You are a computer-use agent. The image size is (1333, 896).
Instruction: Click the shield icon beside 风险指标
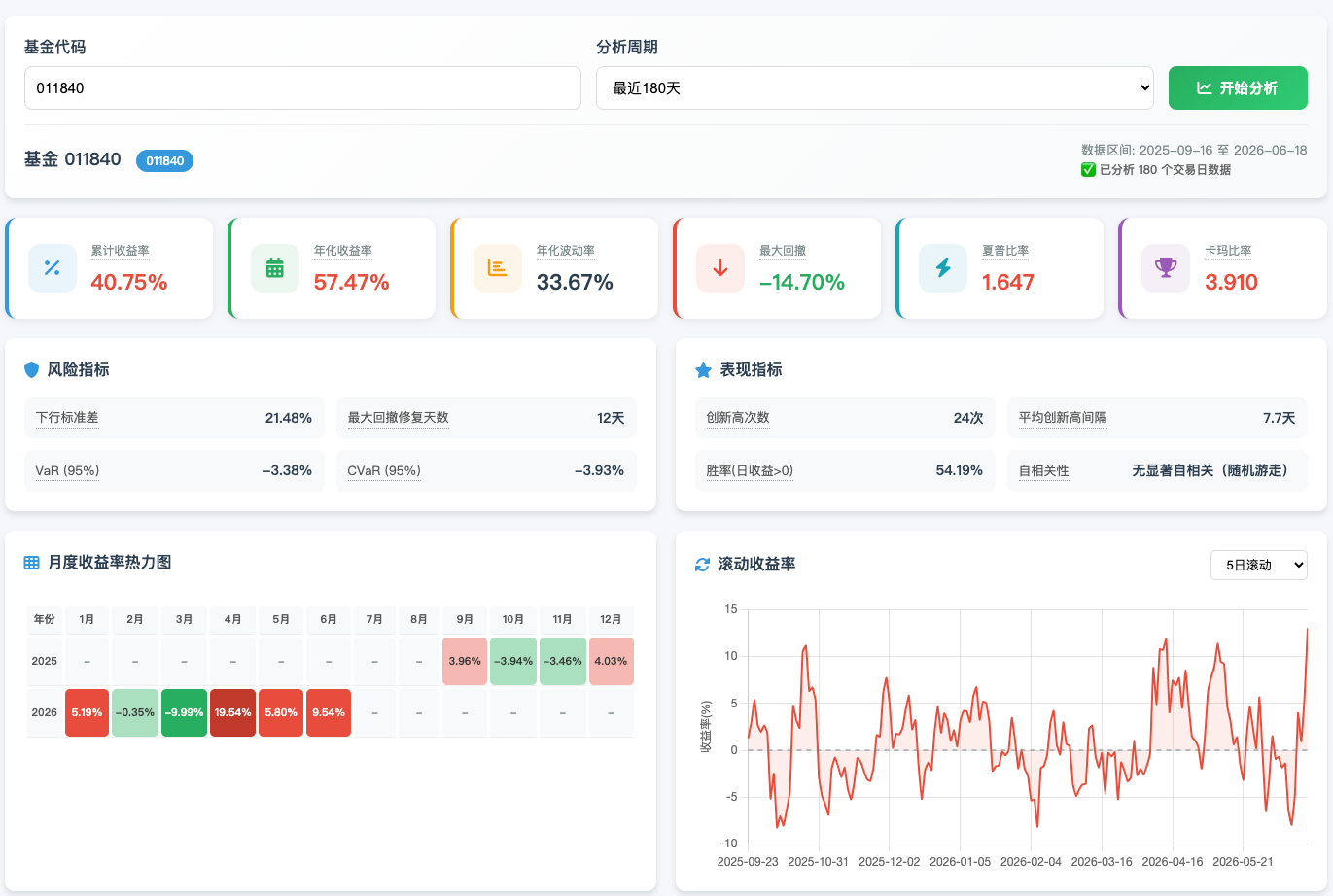(x=31, y=370)
